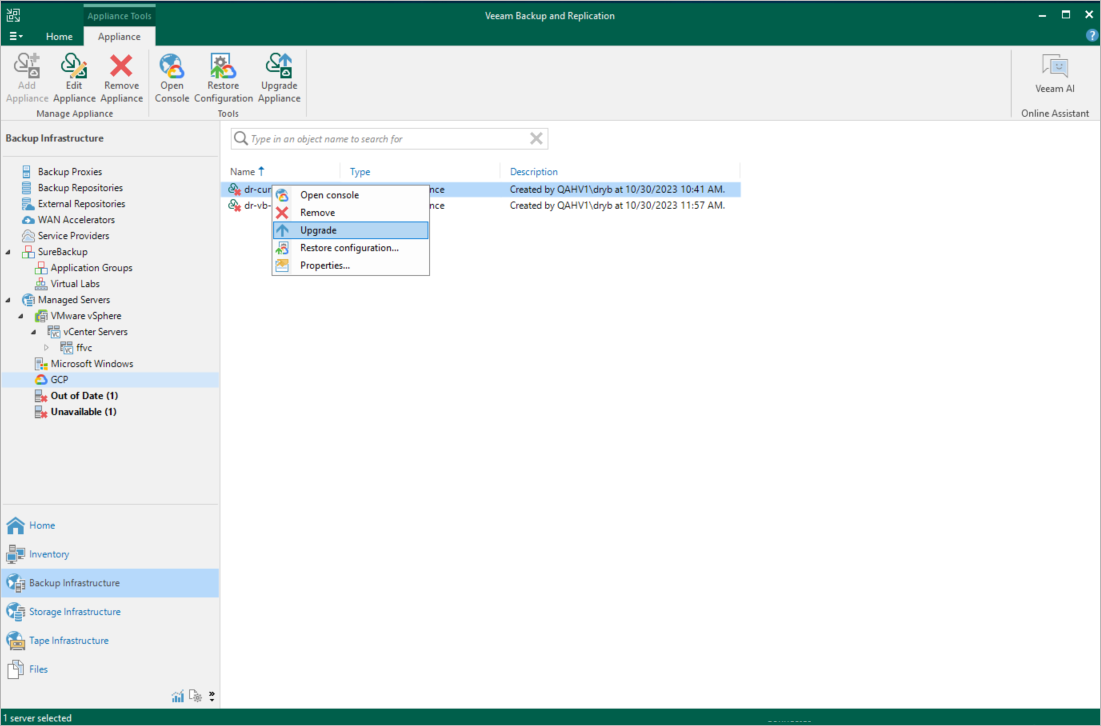The image size is (1101, 726).
Task: Open the main application menu button
Action: (15, 37)
